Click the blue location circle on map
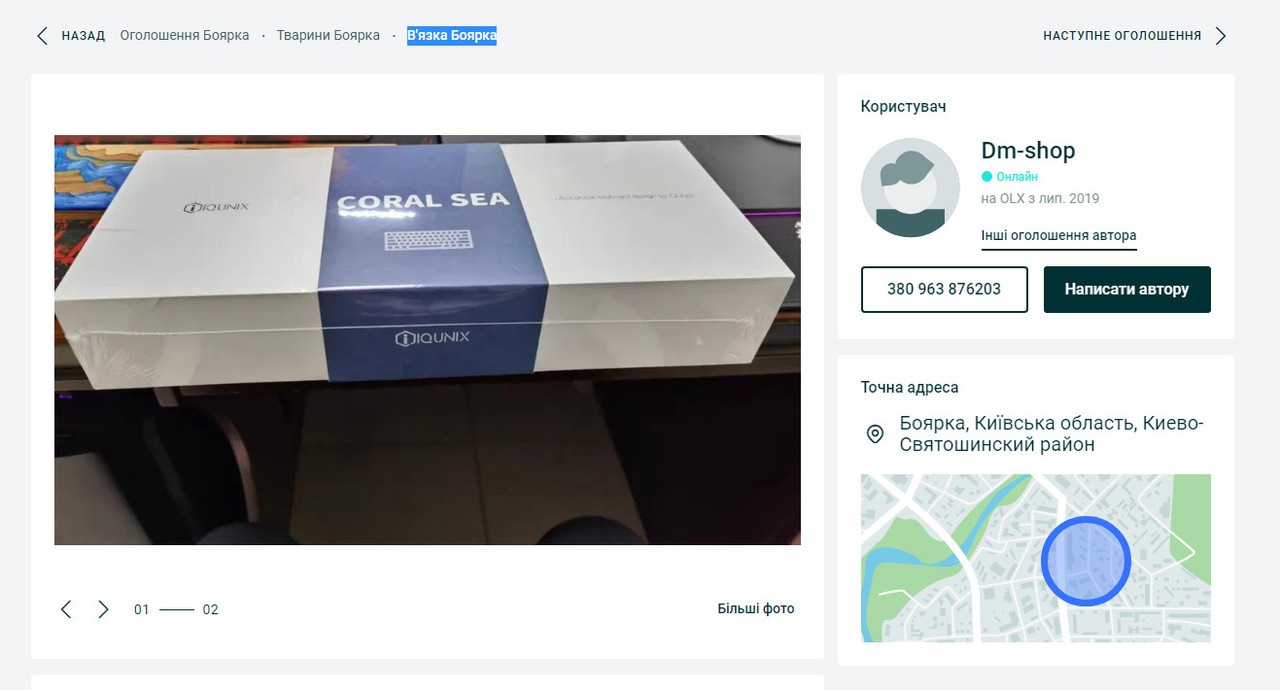The height and width of the screenshot is (690, 1280). pyautogui.click(x=1086, y=561)
